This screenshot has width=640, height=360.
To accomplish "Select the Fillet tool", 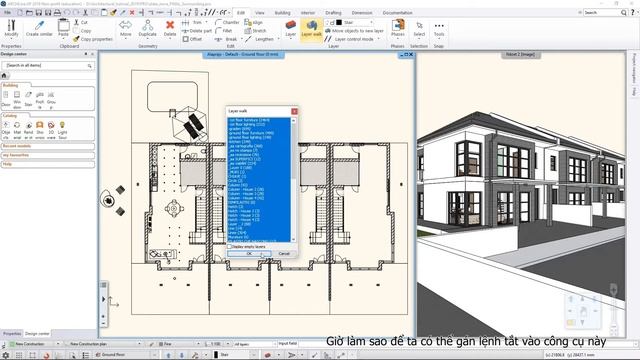I will point(224,31).
